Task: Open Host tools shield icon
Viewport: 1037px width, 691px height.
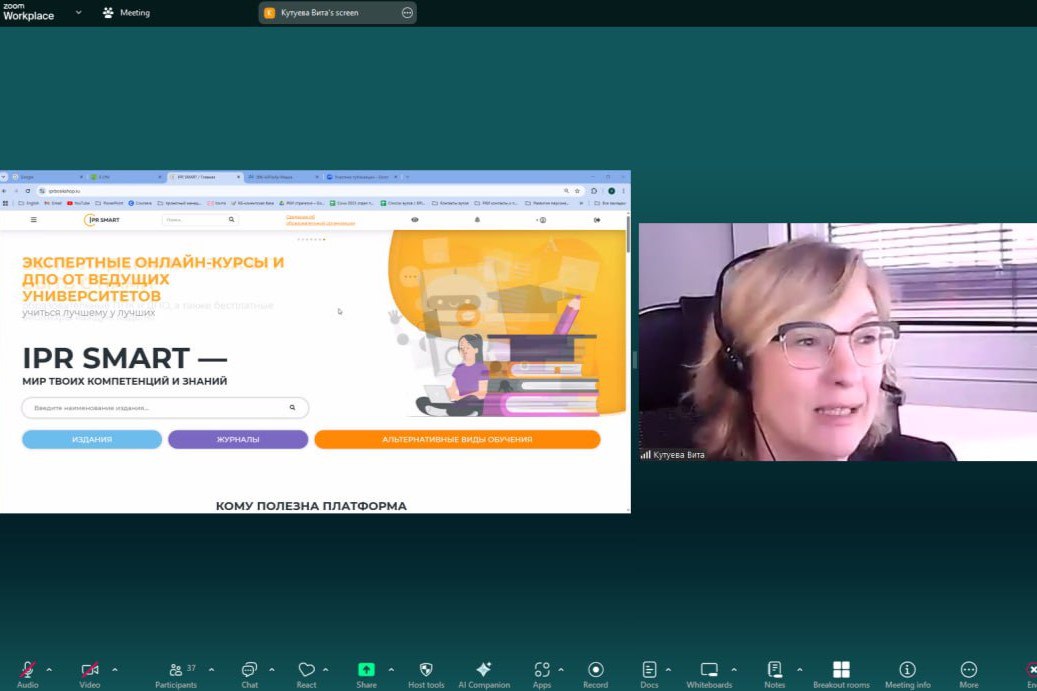Action: [x=426, y=670]
